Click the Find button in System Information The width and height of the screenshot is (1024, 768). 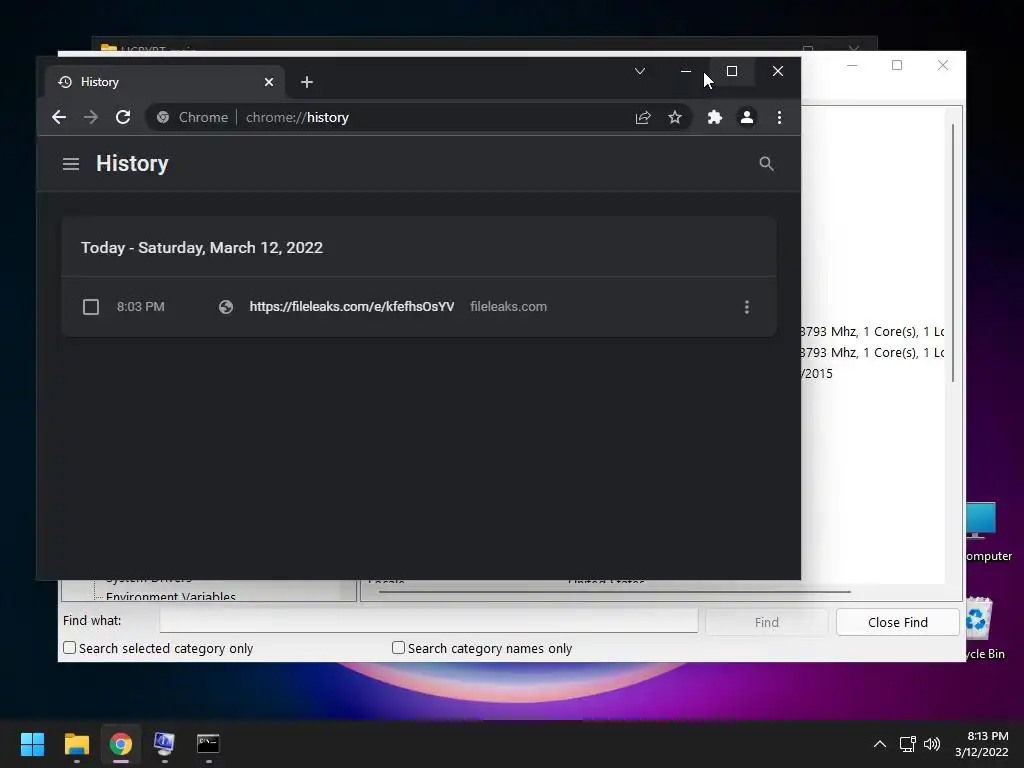coord(766,622)
